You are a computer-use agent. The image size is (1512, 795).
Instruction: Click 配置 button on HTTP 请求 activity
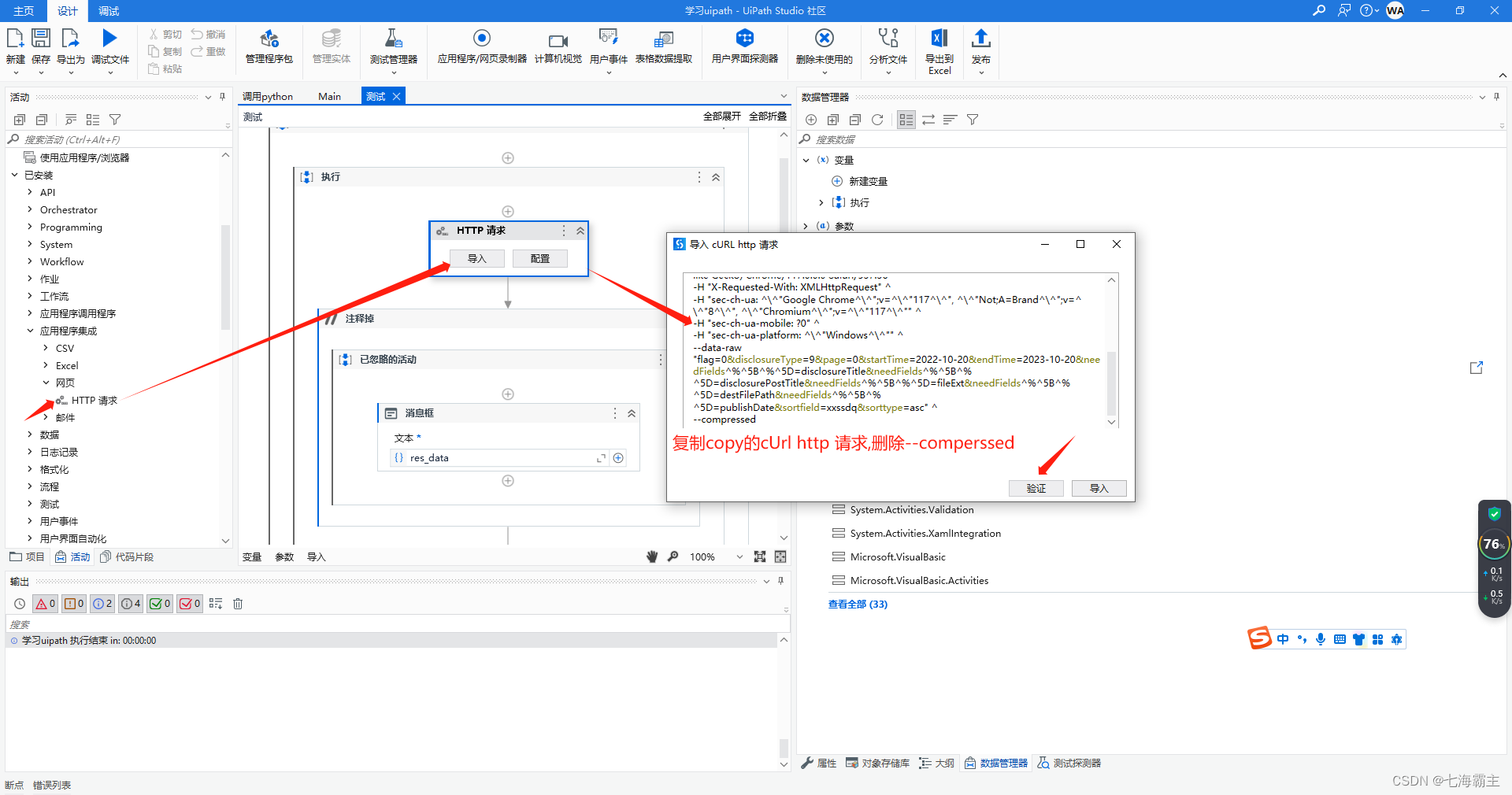coord(540,258)
